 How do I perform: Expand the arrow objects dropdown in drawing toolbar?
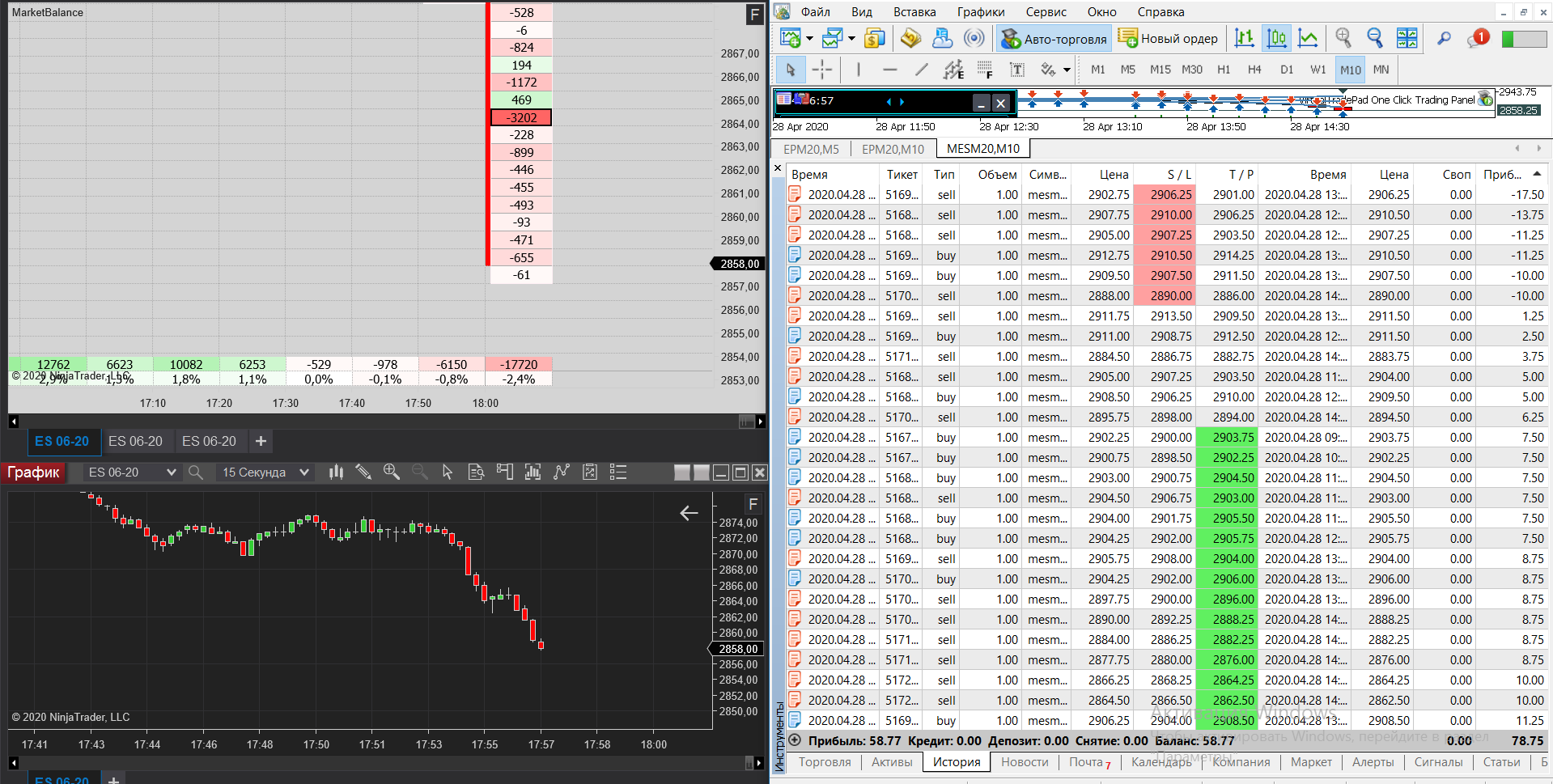pyautogui.click(x=1067, y=70)
